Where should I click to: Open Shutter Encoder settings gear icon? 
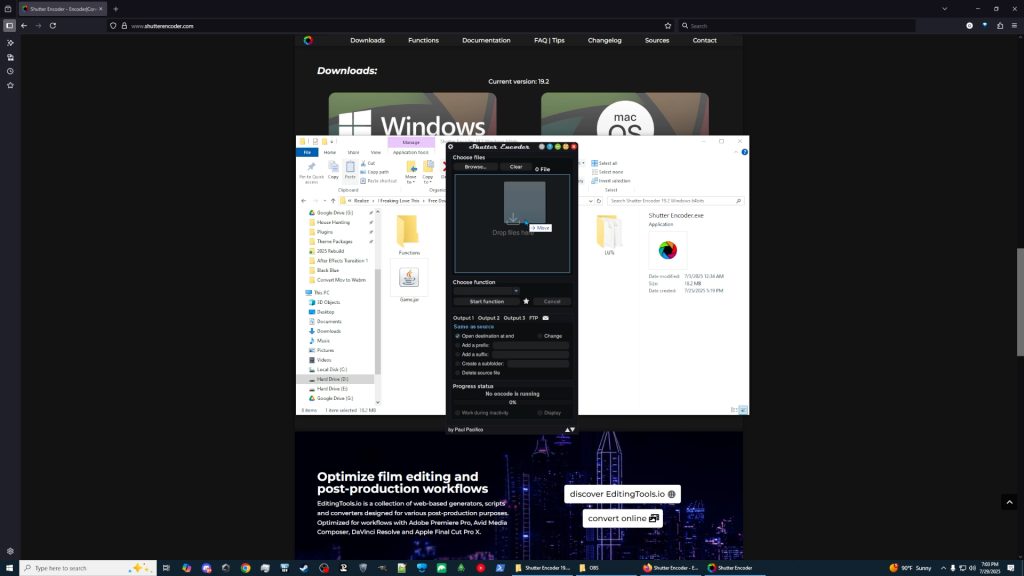(451, 147)
